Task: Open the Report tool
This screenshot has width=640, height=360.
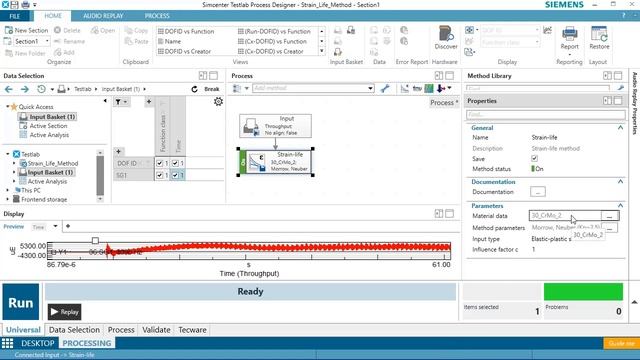Action: coord(569,34)
